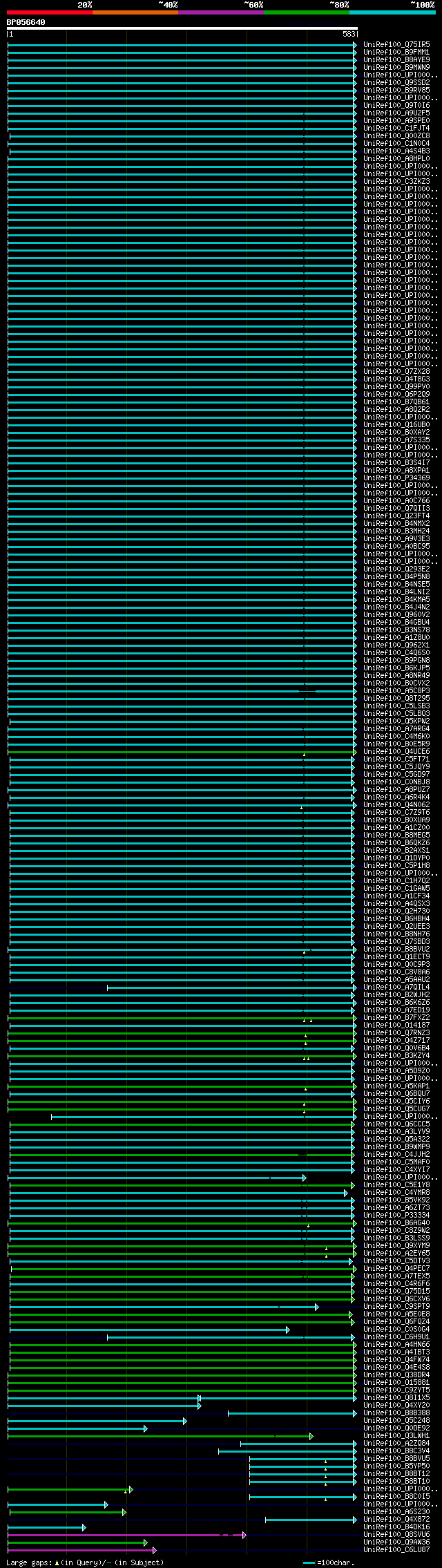Select hit UniRef100_A8PUZ7

tap(396, 789)
